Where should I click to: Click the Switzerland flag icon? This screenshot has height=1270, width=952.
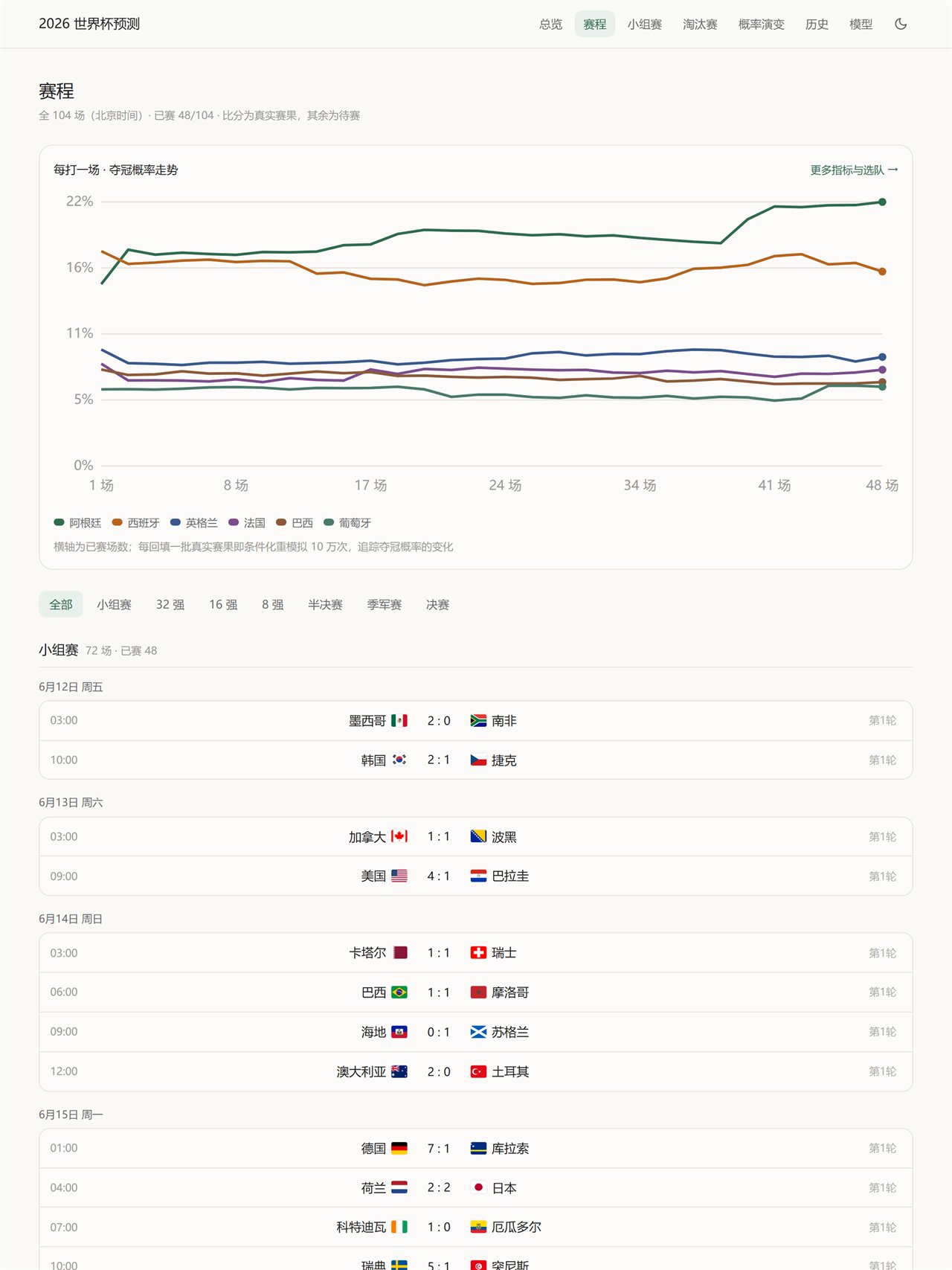click(x=478, y=952)
